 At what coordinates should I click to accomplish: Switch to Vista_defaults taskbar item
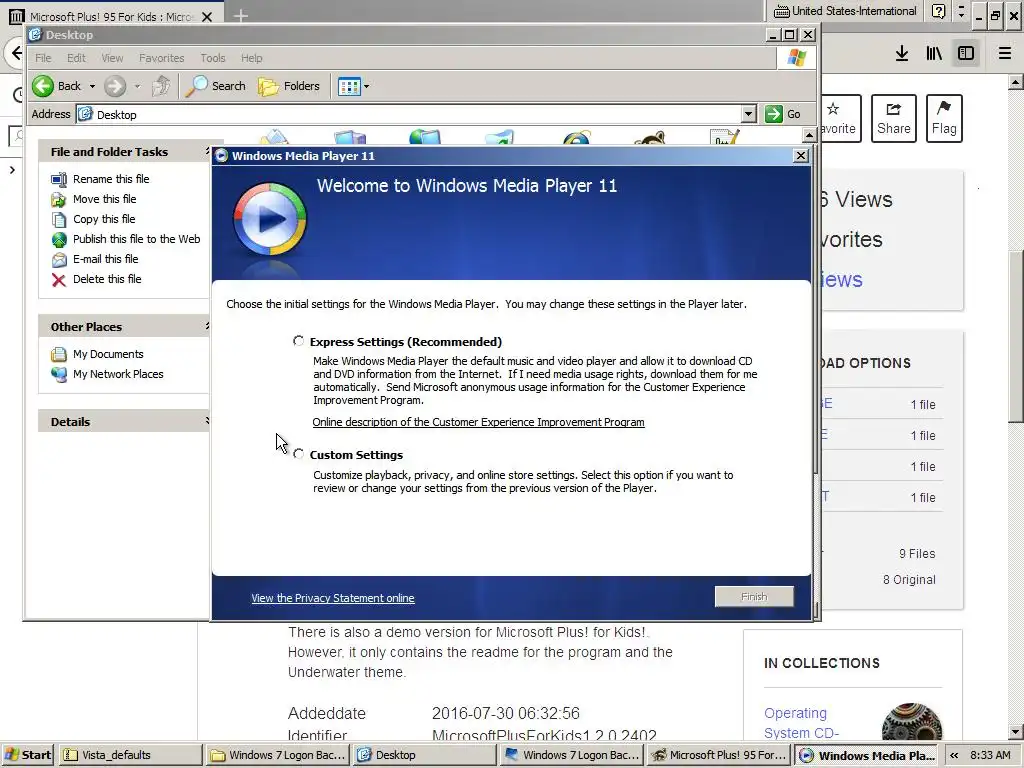pos(131,755)
